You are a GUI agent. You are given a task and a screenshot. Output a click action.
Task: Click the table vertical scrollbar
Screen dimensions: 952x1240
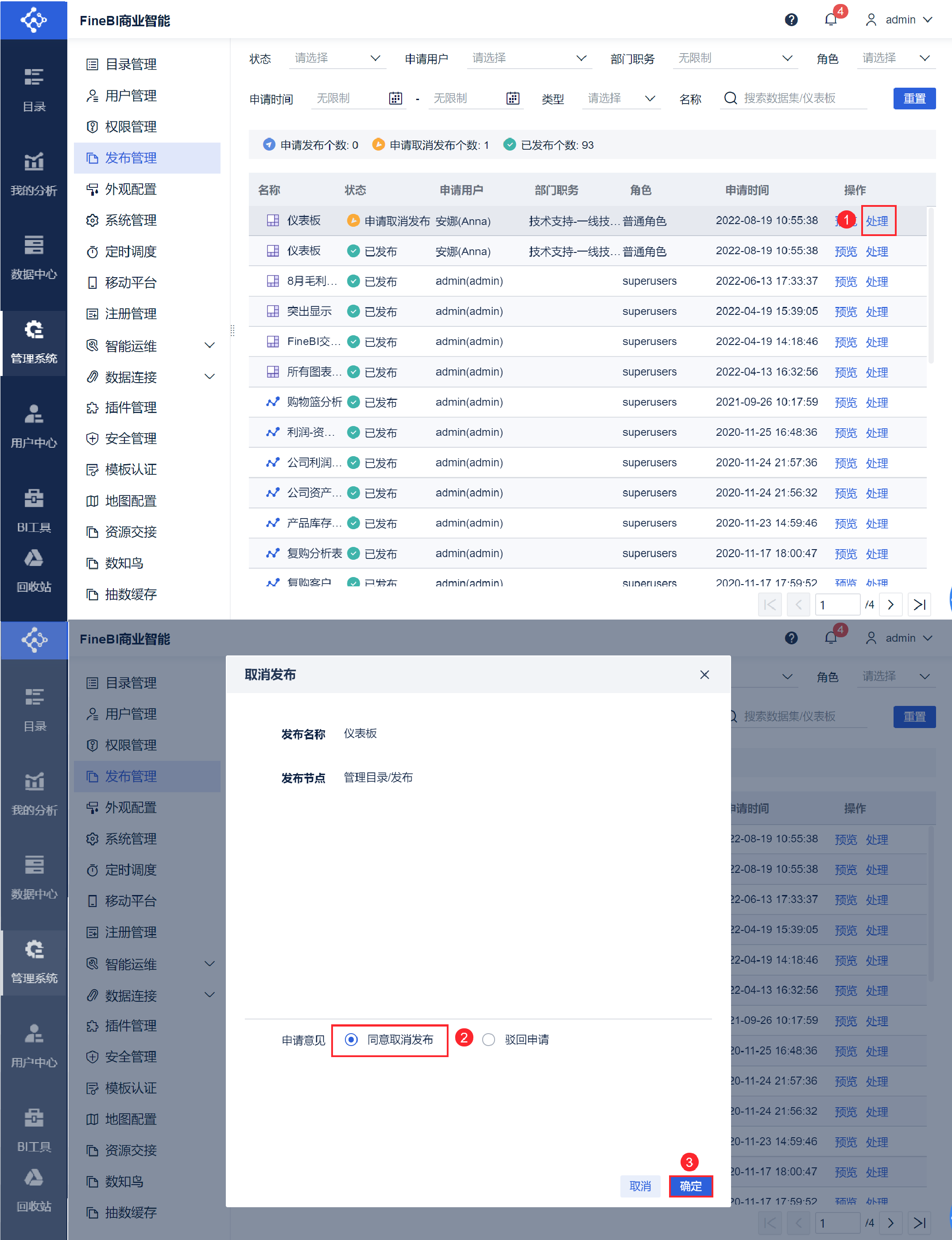[x=930, y=286]
